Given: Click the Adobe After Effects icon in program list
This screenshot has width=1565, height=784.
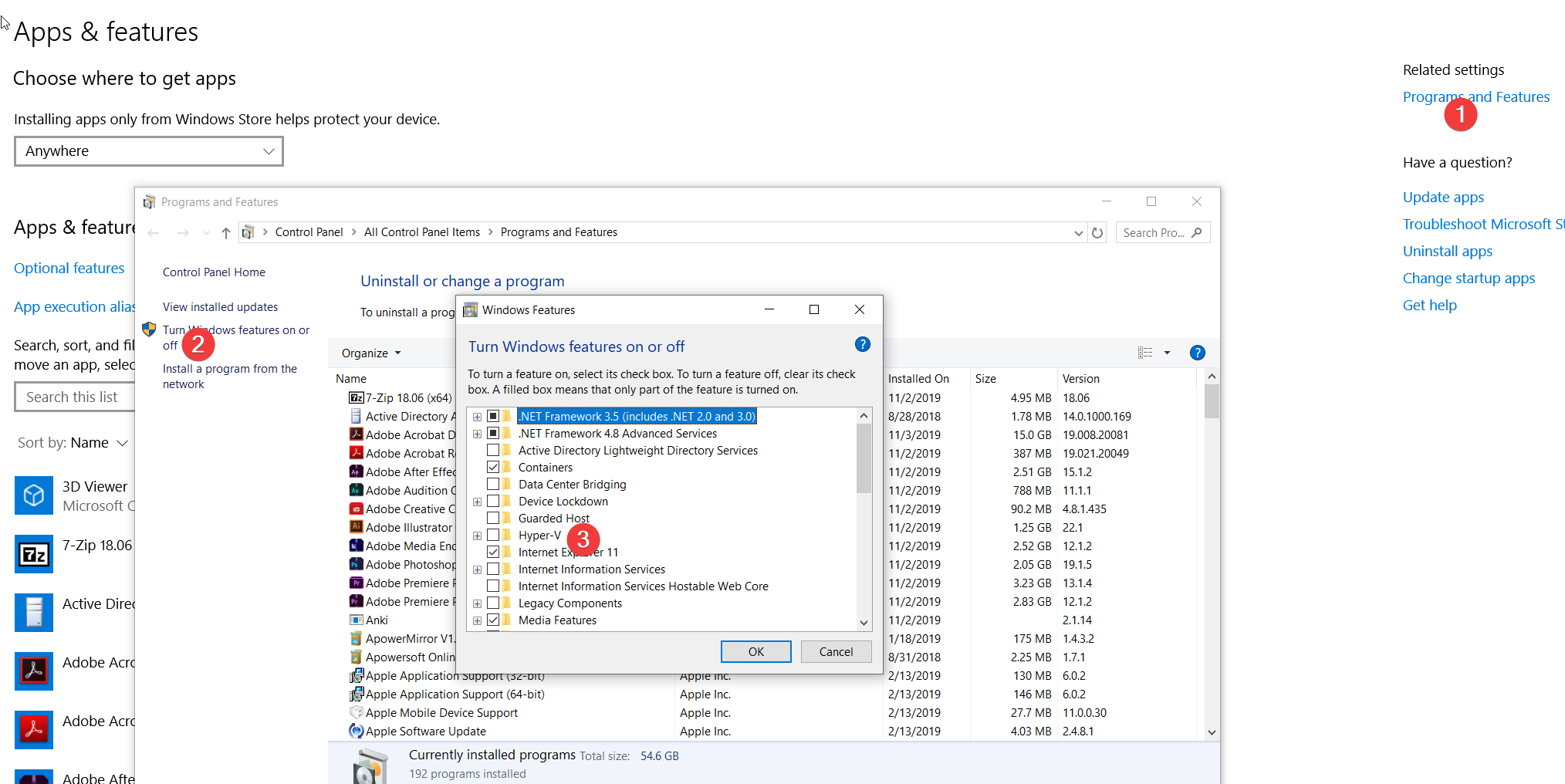Looking at the screenshot, I should click(357, 471).
